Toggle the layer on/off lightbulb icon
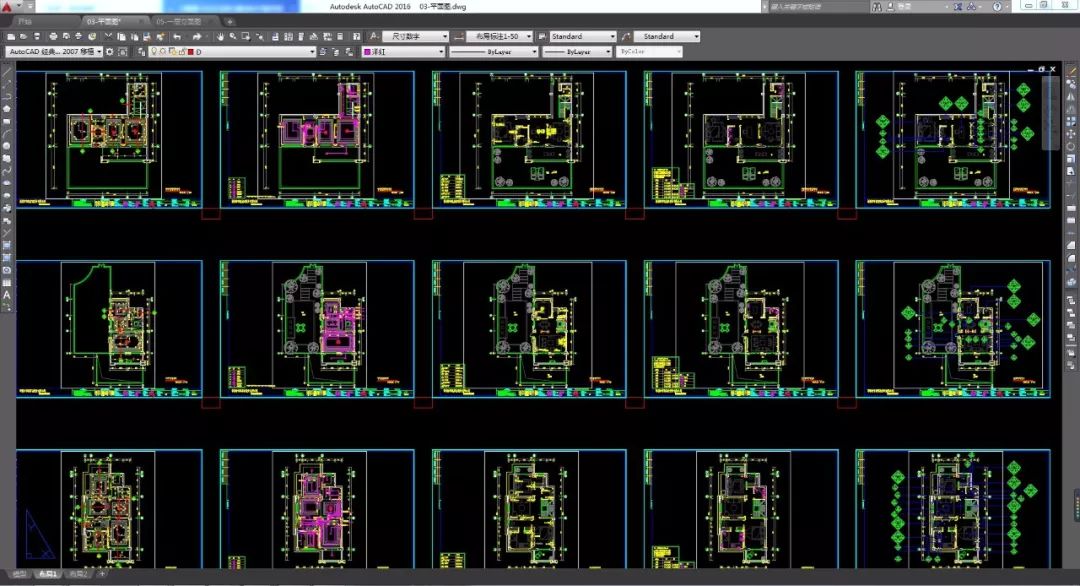 [155, 51]
